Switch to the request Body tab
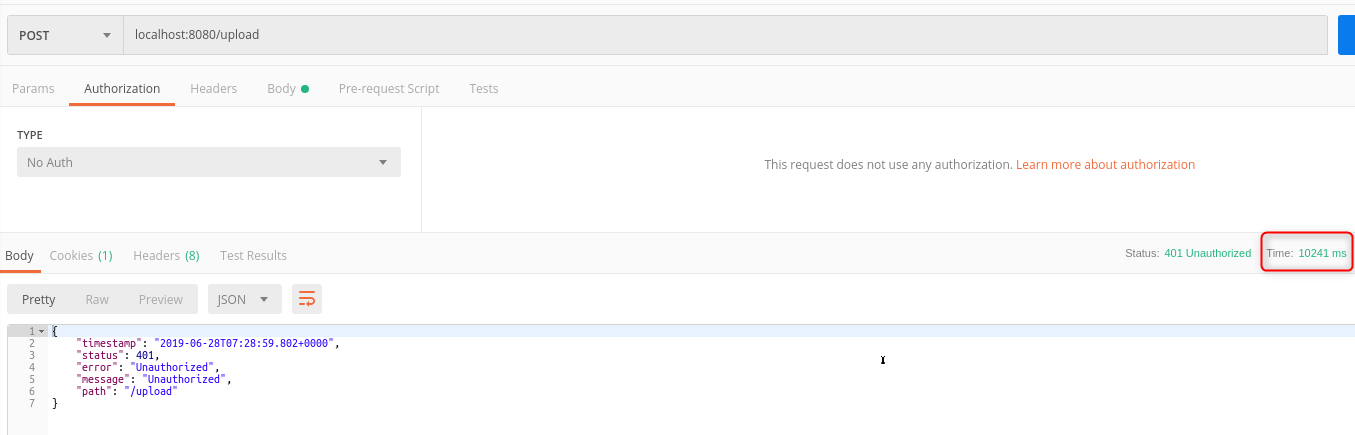This screenshot has width=1355, height=435. click(x=287, y=88)
